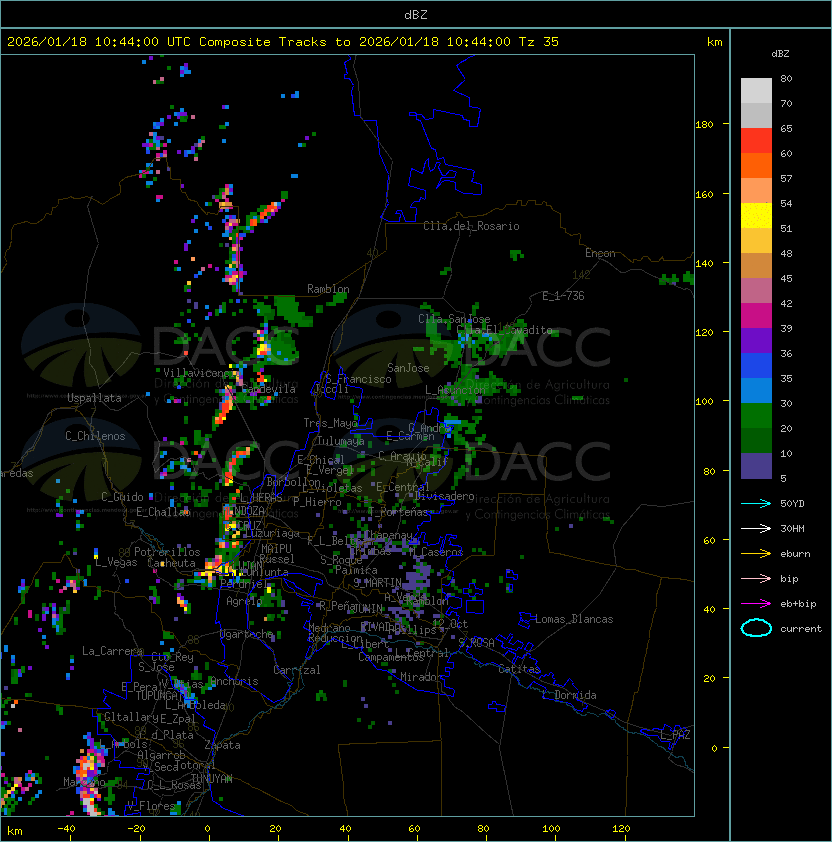Click the '-40' horizontal axis tick label
This screenshot has width=832, height=842.
67,829
